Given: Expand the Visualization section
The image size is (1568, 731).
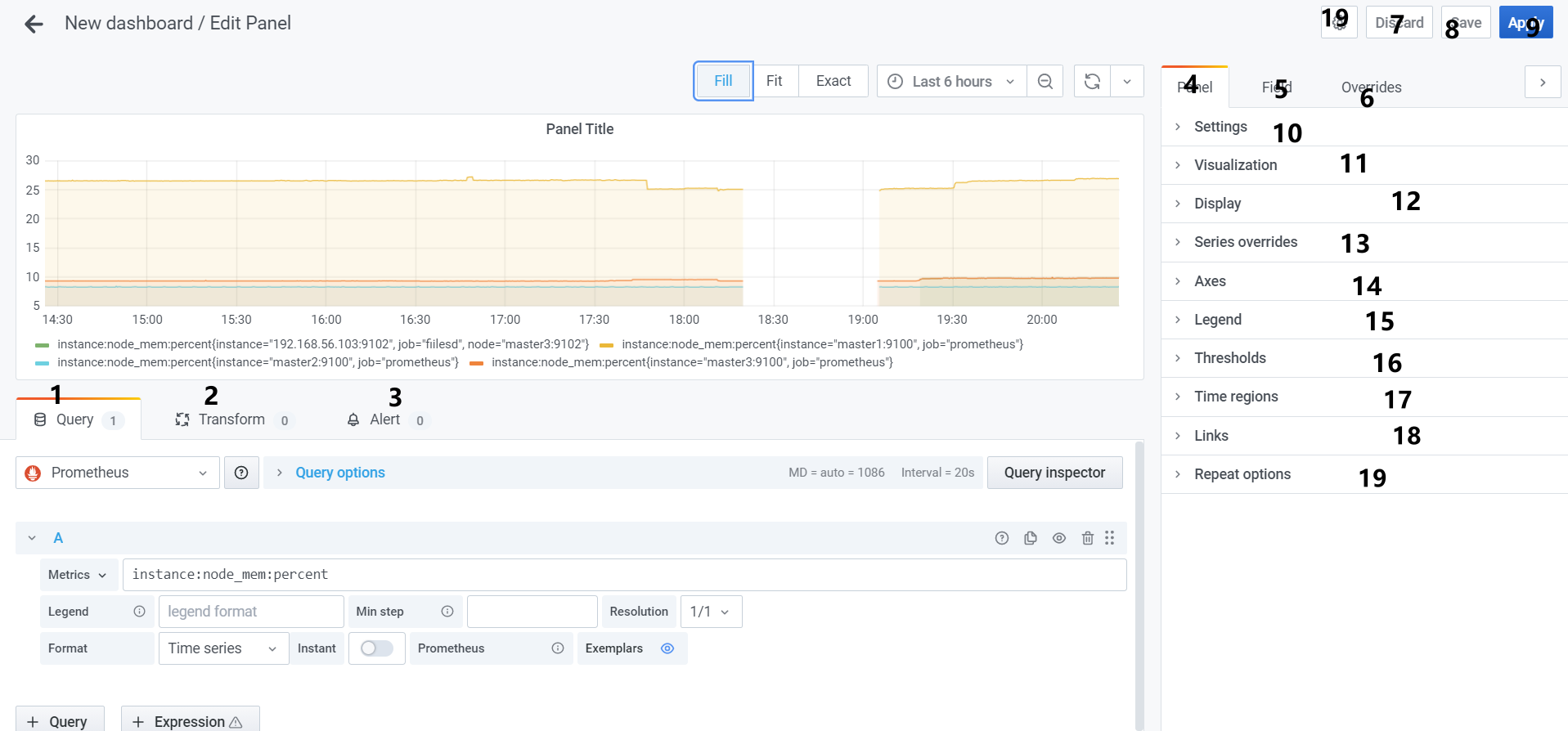Looking at the screenshot, I should [x=1364, y=165].
